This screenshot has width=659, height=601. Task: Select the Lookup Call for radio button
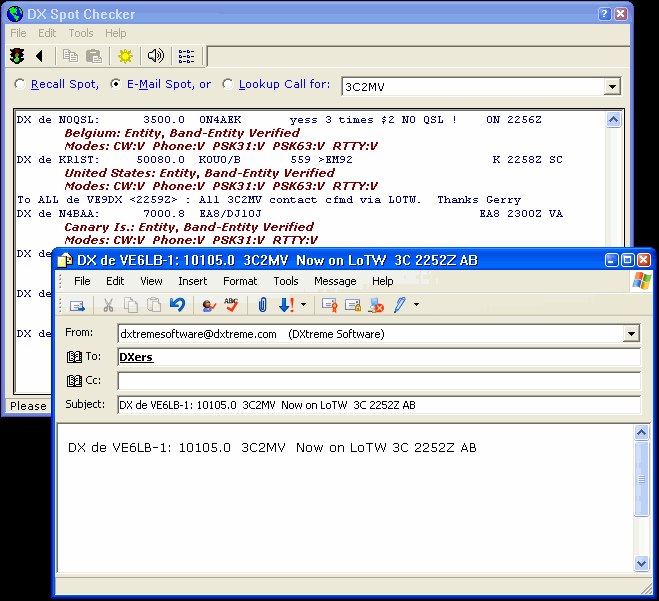pyautogui.click(x=227, y=84)
